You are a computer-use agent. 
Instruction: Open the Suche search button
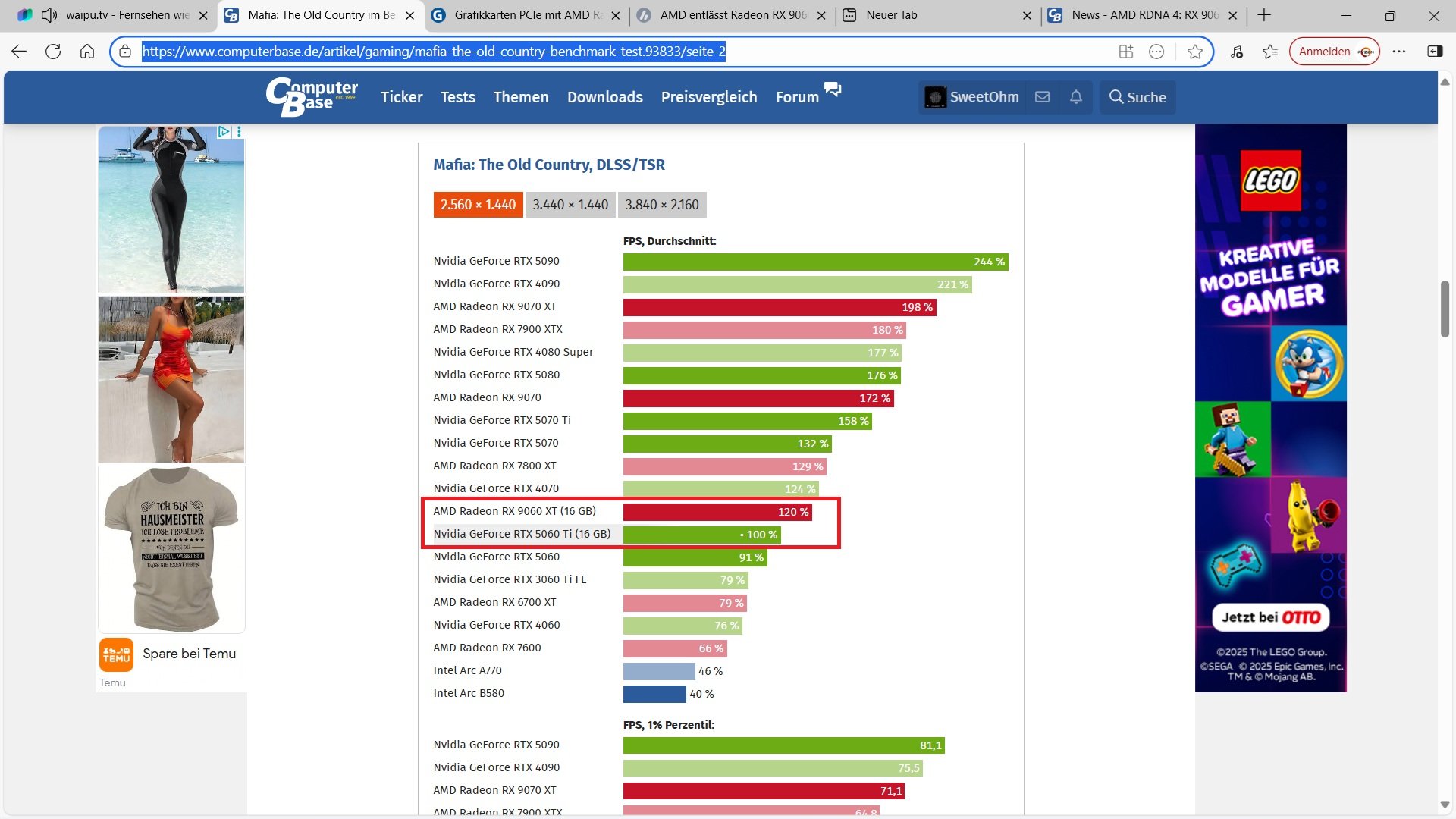coord(1137,97)
